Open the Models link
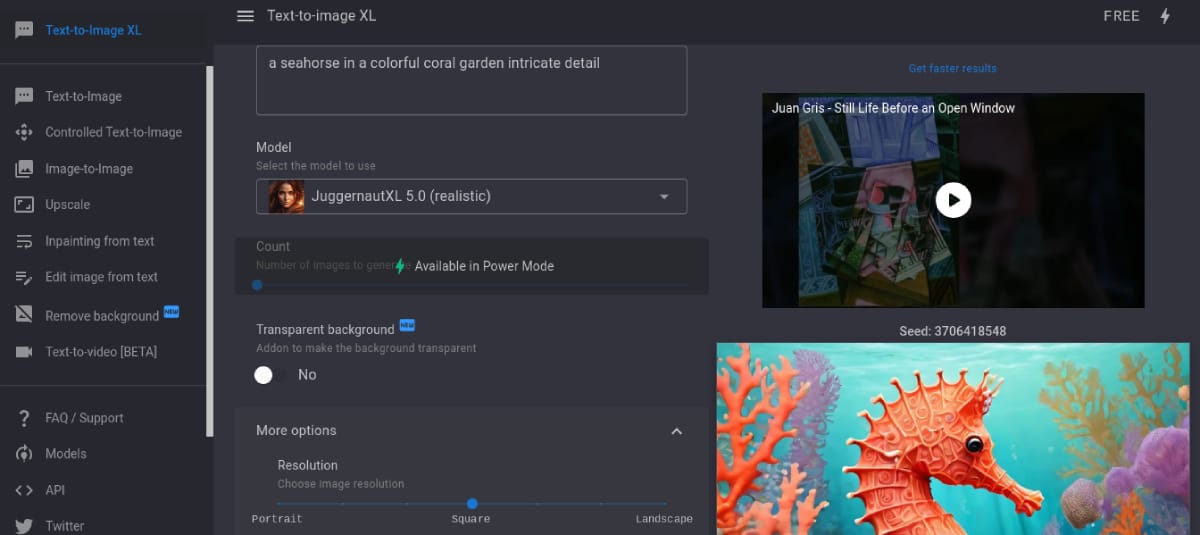The width and height of the screenshot is (1200, 535). click(x=66, y=454)
